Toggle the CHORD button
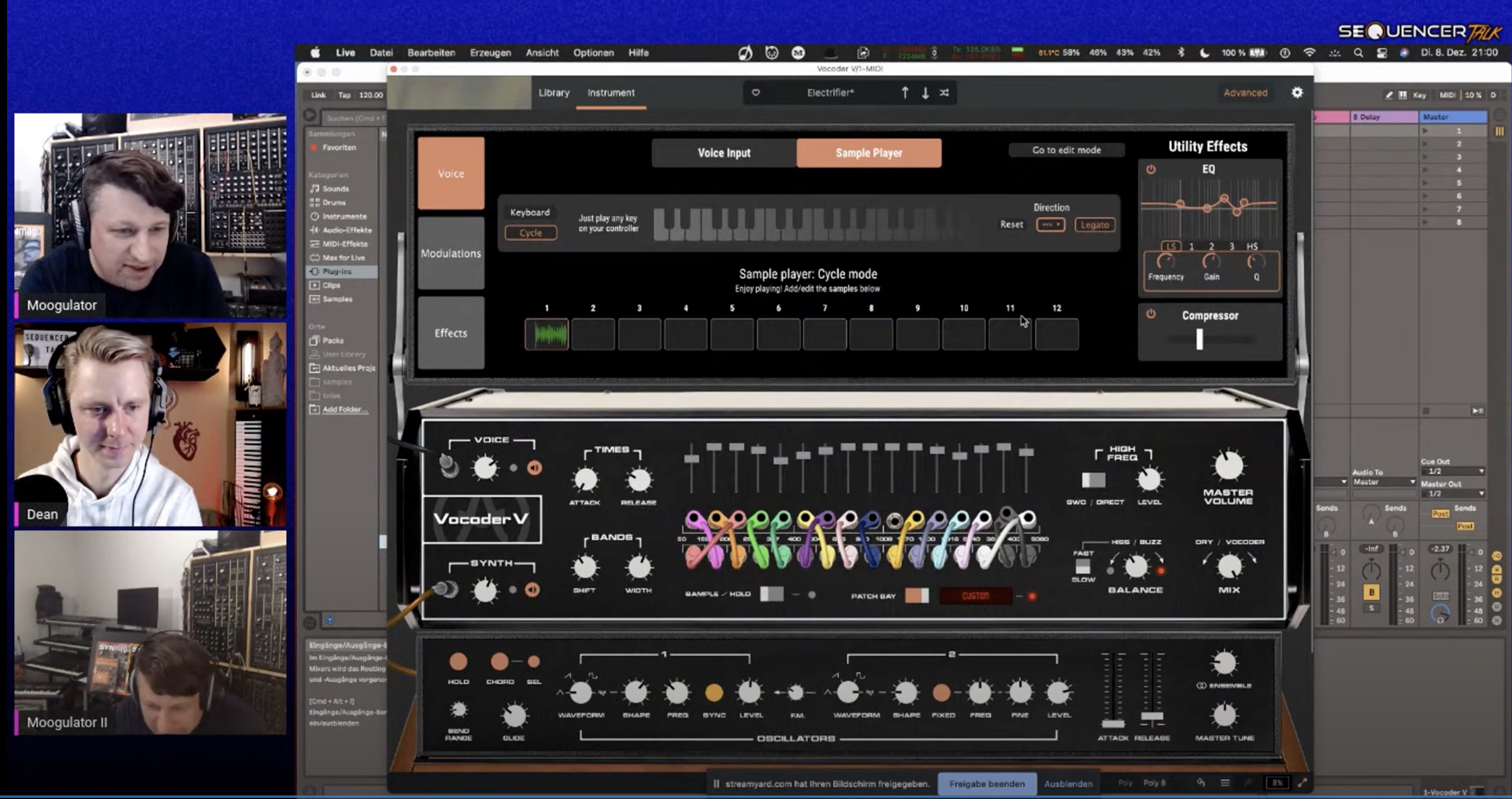The image size is (1512, 799). (x=499, y=661)
